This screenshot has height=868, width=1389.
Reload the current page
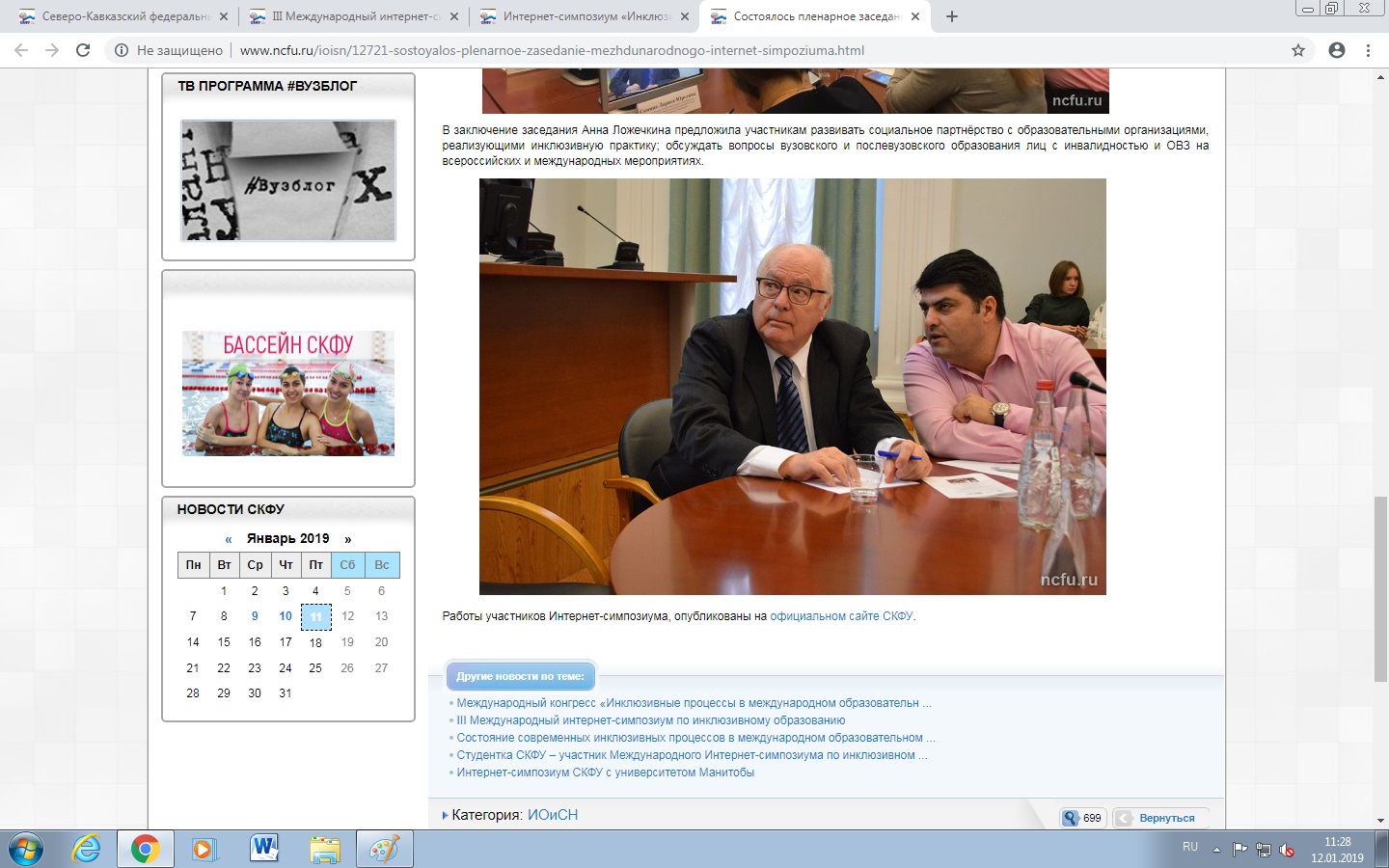(83, 50)
